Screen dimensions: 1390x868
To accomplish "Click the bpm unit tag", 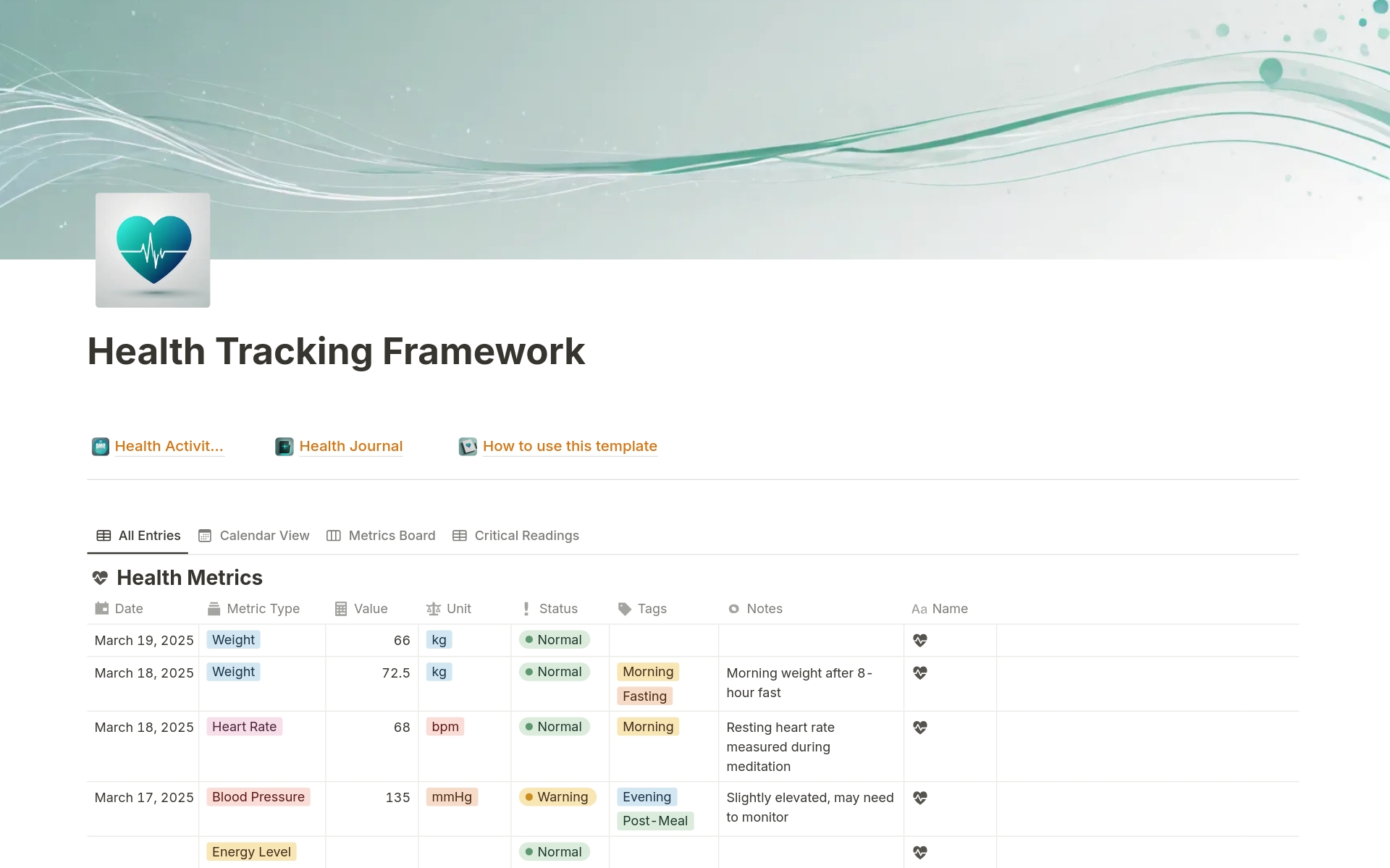I will (x=445, y=727).
